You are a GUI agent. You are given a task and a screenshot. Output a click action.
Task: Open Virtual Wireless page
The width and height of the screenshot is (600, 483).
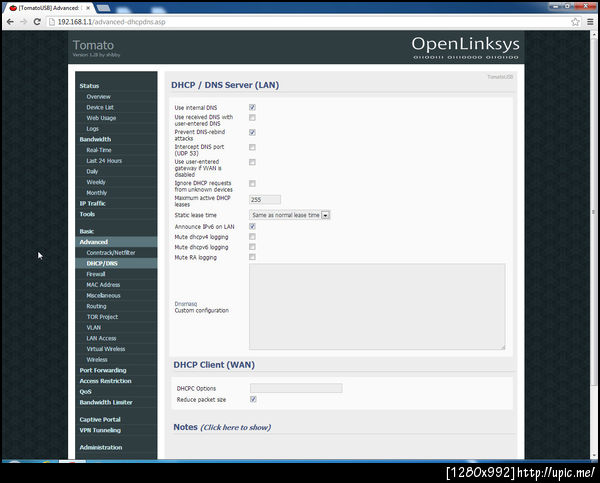(106, 349)
